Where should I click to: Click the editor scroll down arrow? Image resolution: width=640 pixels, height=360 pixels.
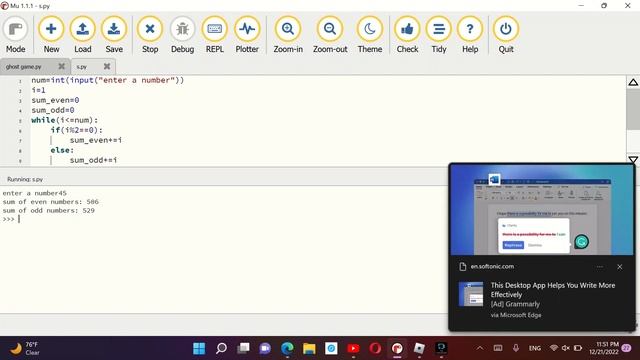coord(633,159)
